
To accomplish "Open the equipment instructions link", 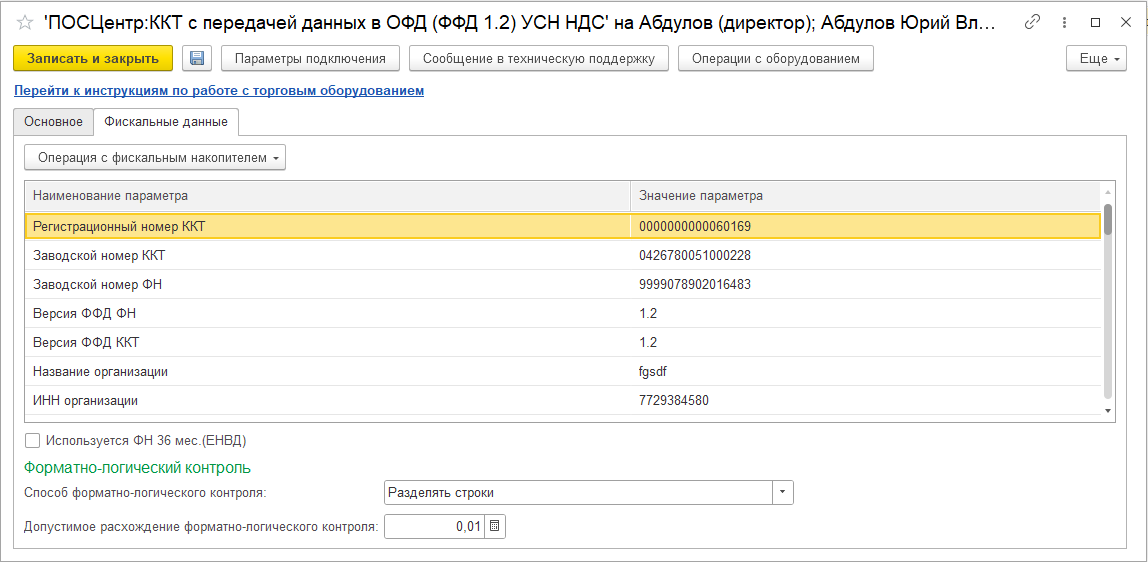I will pyautogui.click(x=219, y=91).
